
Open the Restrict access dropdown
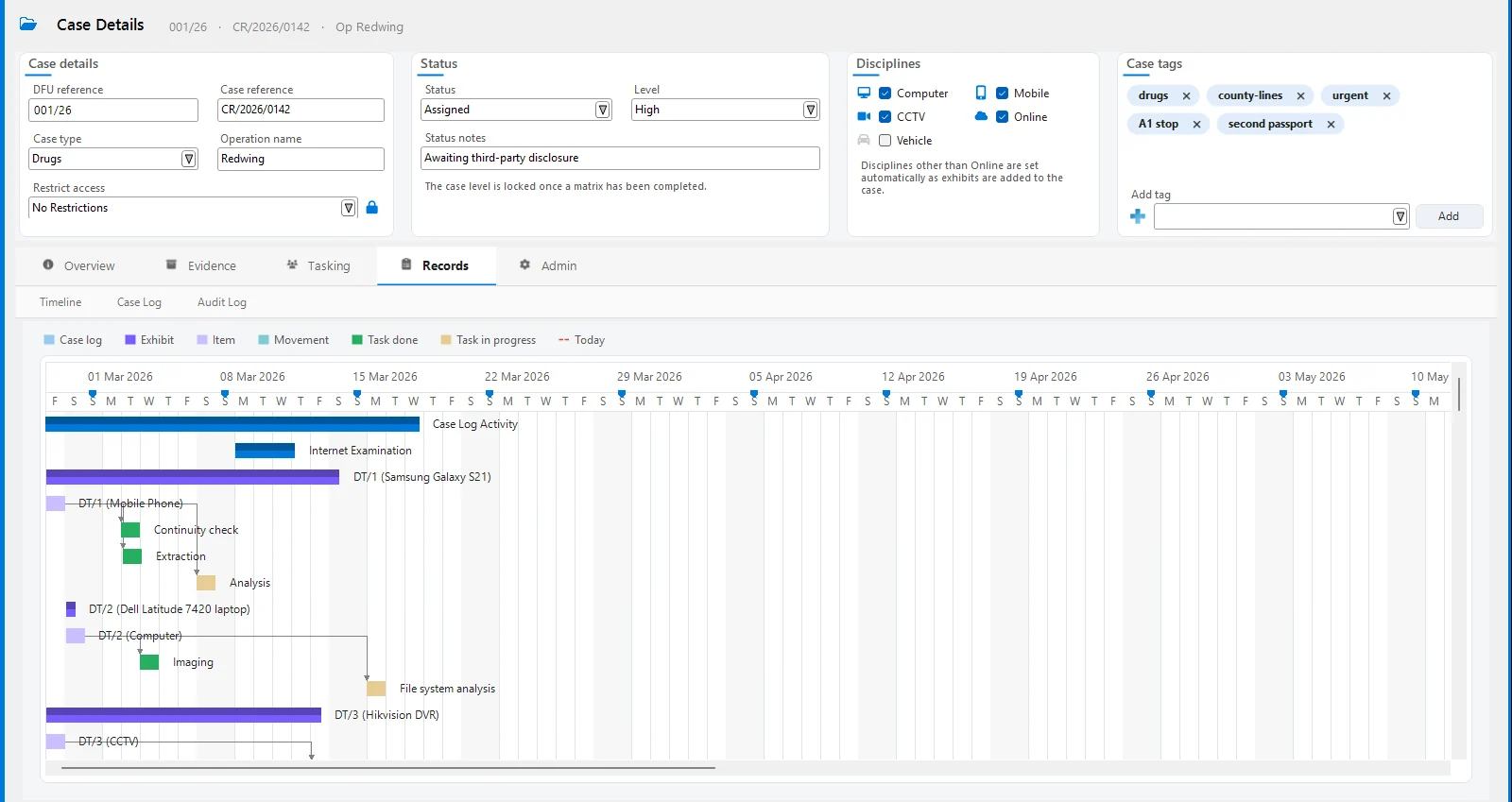[x=349, y=208]
